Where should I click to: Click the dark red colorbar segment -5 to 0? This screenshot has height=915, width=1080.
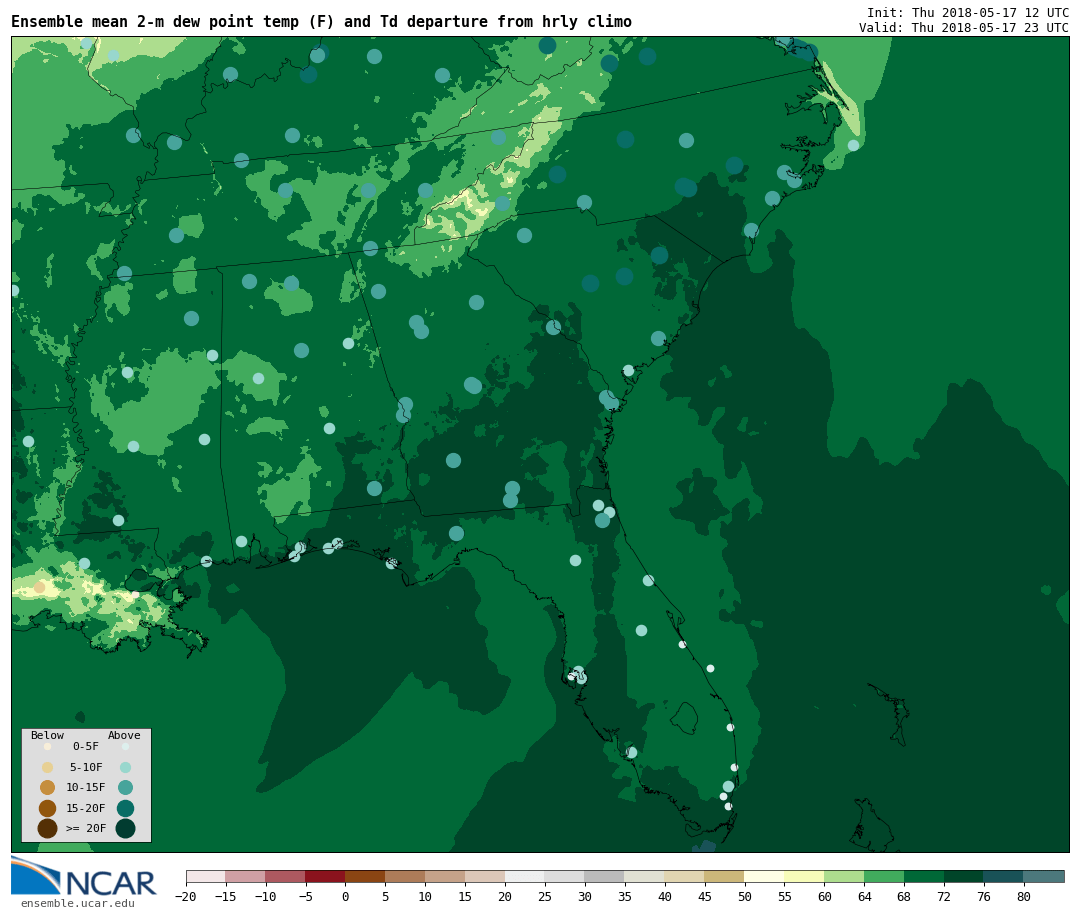pos(326,876)
